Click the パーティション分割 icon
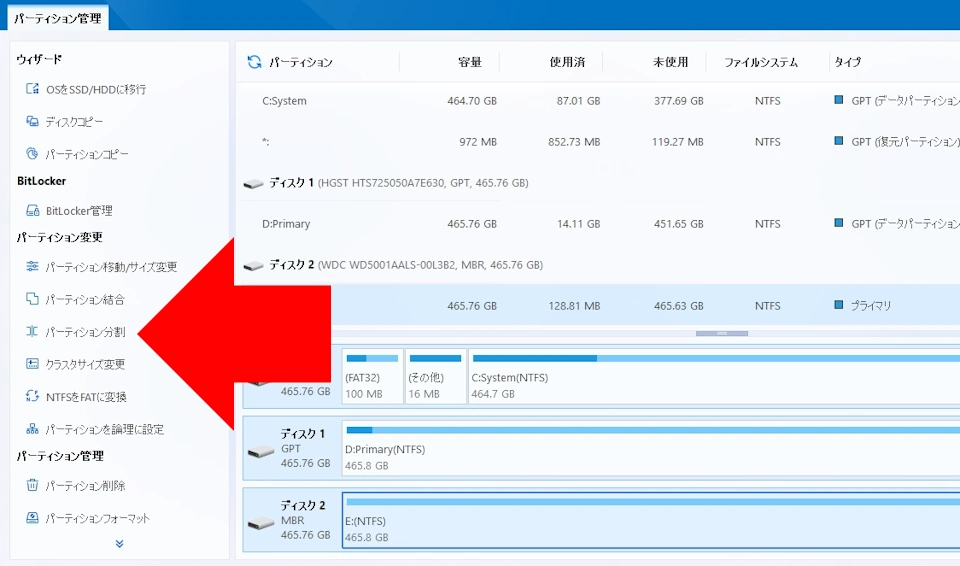The image size is (960, 566). [32, 331]
